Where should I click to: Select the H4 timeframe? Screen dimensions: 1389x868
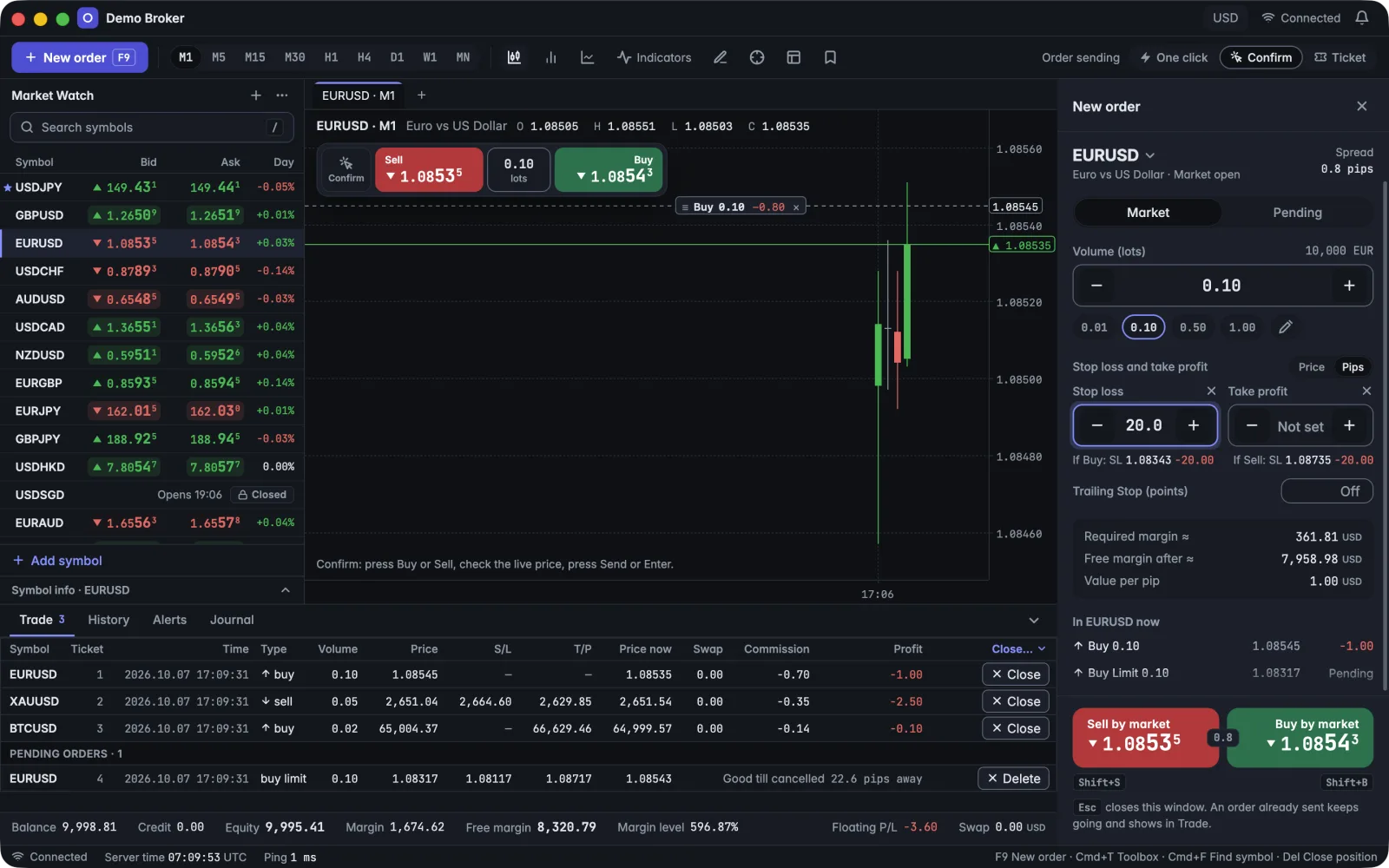click(364, 57)
